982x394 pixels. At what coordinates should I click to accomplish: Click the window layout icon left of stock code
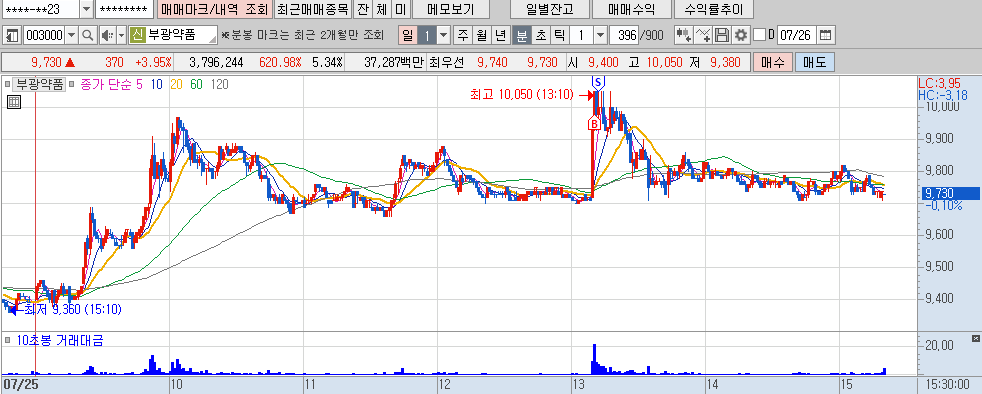pyautogui.click(x=12, y=35)
